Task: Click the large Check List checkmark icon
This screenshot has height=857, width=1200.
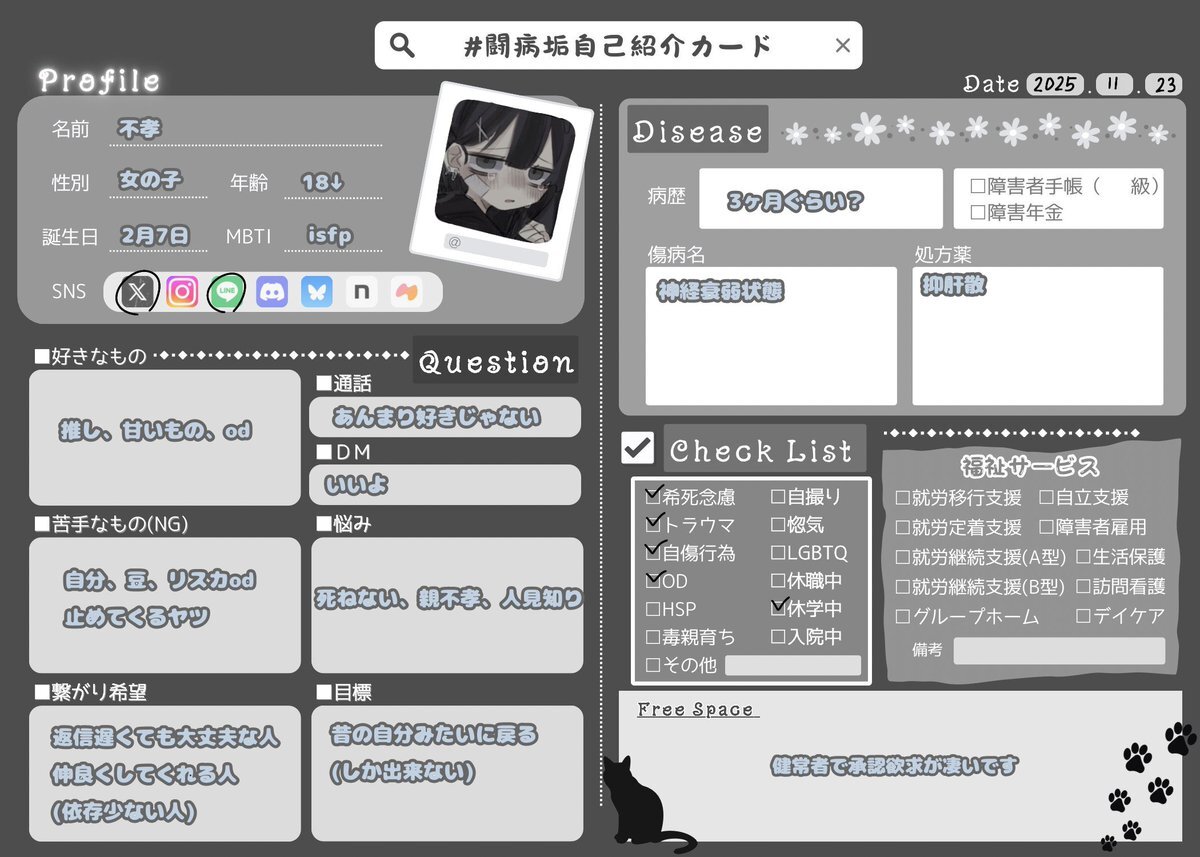Action: pos(637,448)
